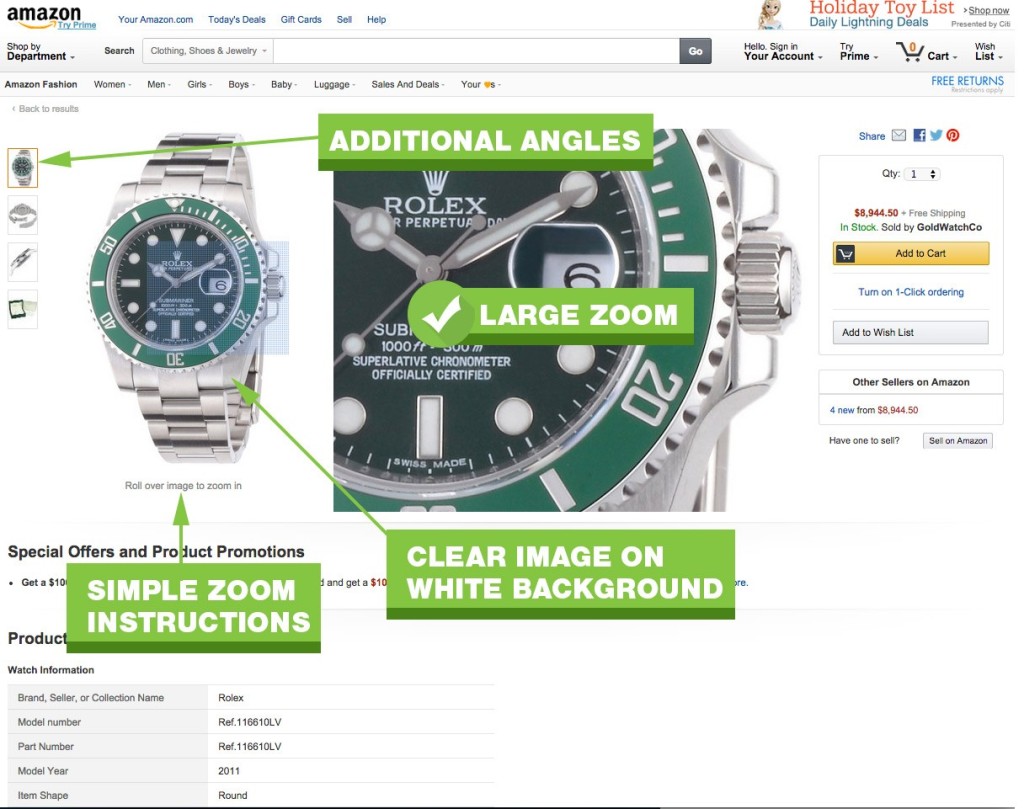Select the watch front view thumbnail
The width and height of the screenshot is (1024, 809).
coord(23,168)
